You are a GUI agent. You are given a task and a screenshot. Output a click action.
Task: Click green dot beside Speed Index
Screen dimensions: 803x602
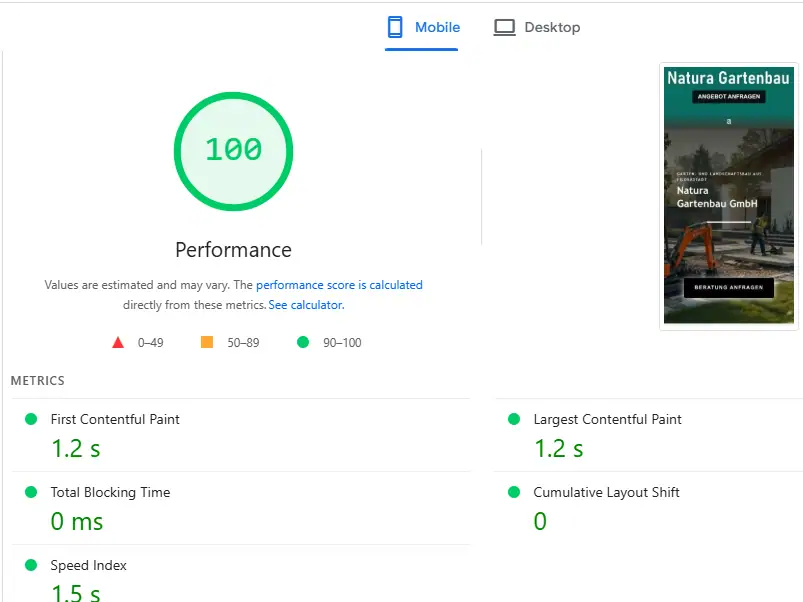31,565
